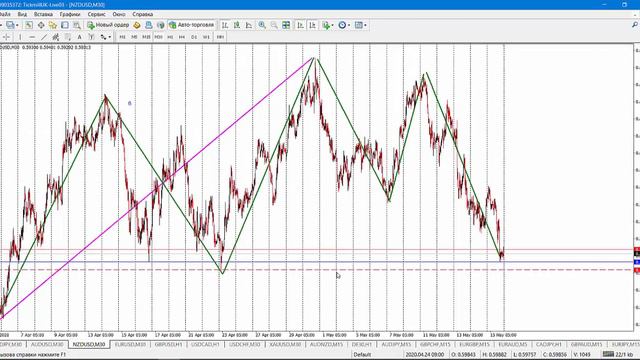The image size is (640, 360).
Task: Switch to the USDCHF,M30 chart tab
Action: pyautogui.click(x=244, y=344)
